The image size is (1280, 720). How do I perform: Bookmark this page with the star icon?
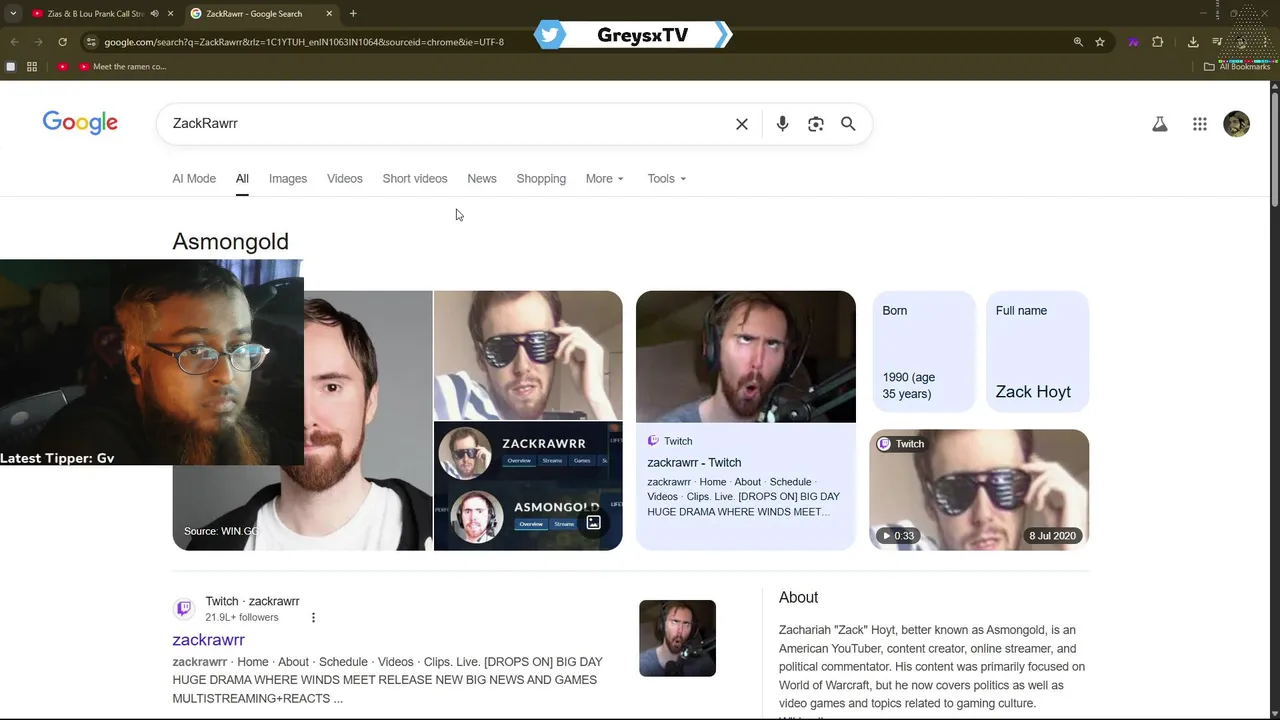pos(1100,42)
